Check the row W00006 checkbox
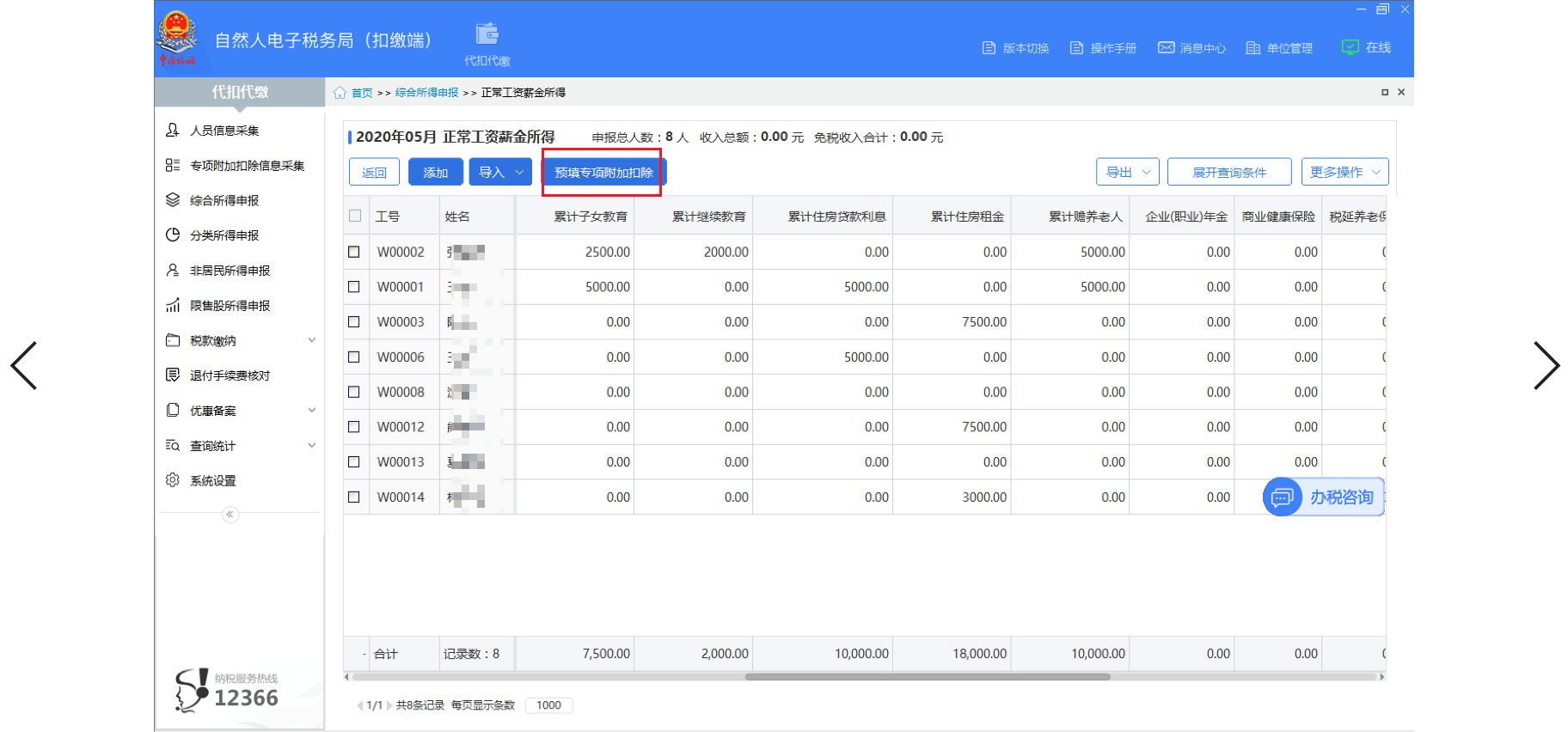This screenshot has height=732, width=1568. point(353,357)
